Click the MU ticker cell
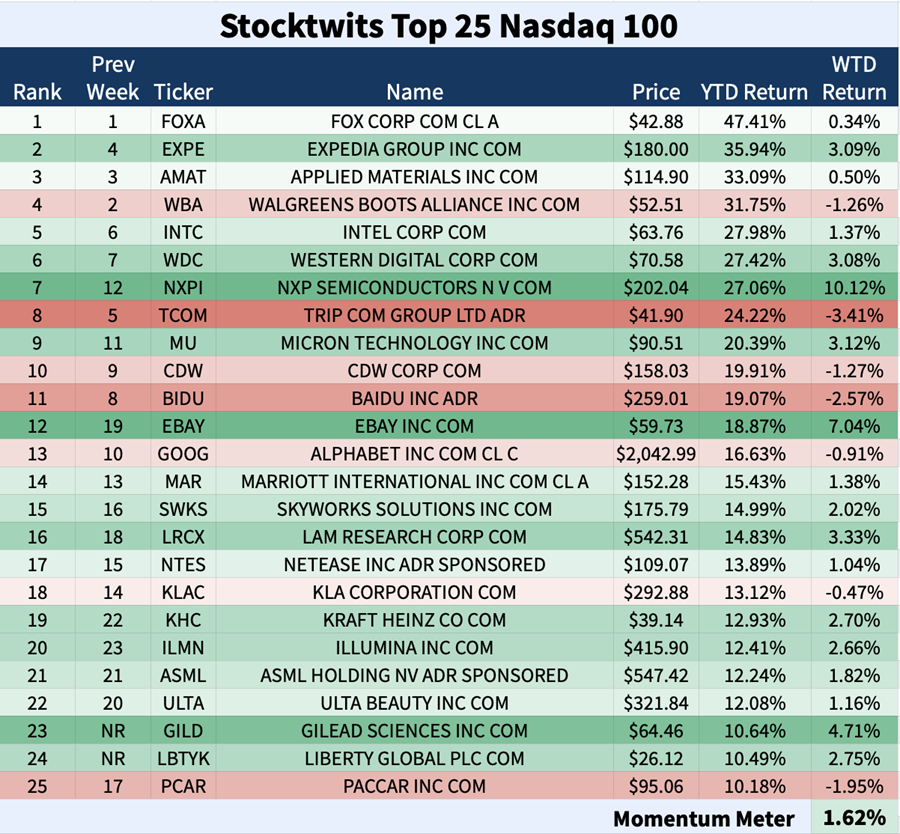Screen dimensions: 900x834 pos(183,343)
